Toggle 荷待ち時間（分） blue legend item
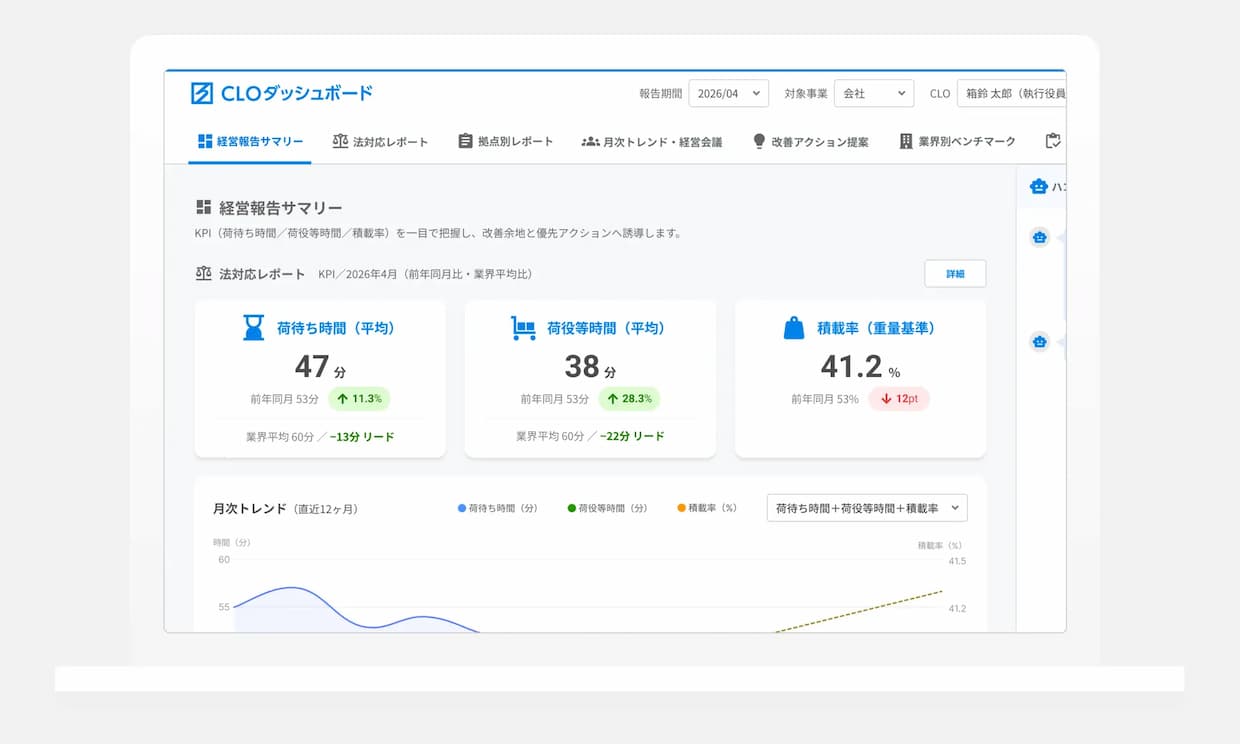 [x=497, y=508]
